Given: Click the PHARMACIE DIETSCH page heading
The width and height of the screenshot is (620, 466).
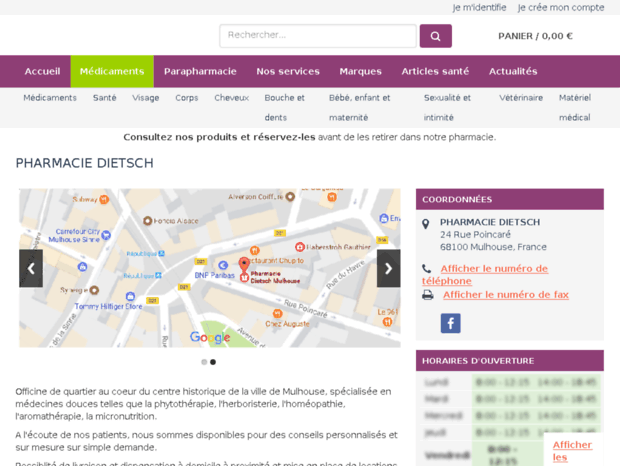Looking at the screenshot, I should click(85, 163).
